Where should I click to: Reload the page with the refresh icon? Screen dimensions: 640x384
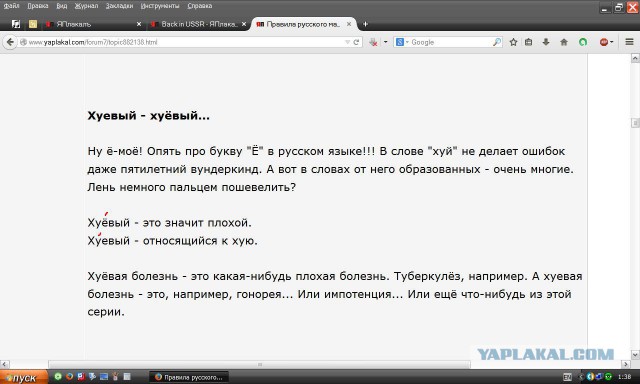coord(356,42)
